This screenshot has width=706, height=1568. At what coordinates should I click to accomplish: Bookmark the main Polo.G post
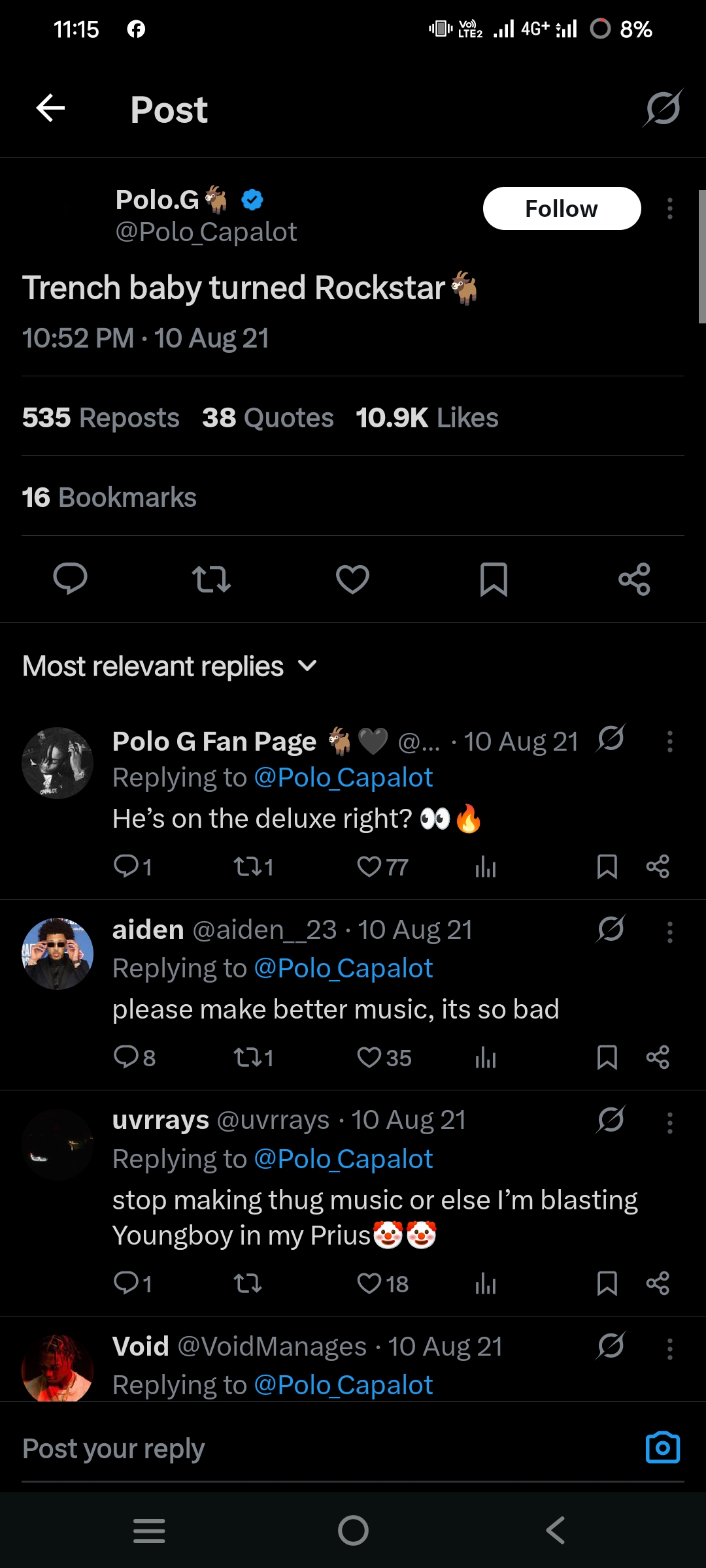[x=494, y=579]
